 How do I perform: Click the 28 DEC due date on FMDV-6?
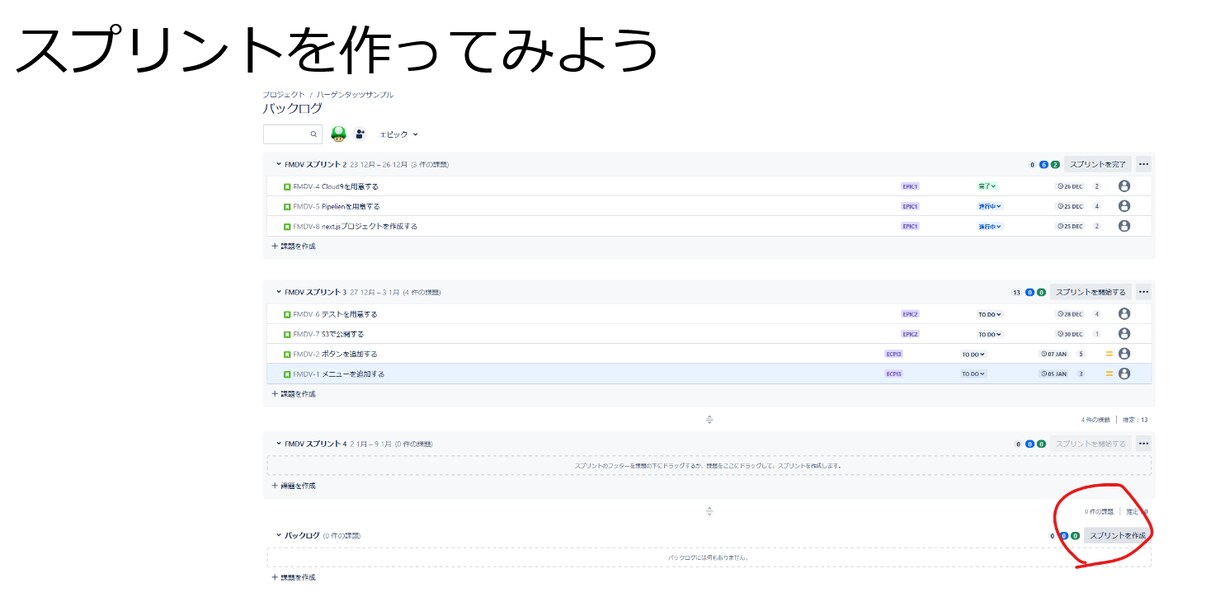click(x=1070, y=314)
